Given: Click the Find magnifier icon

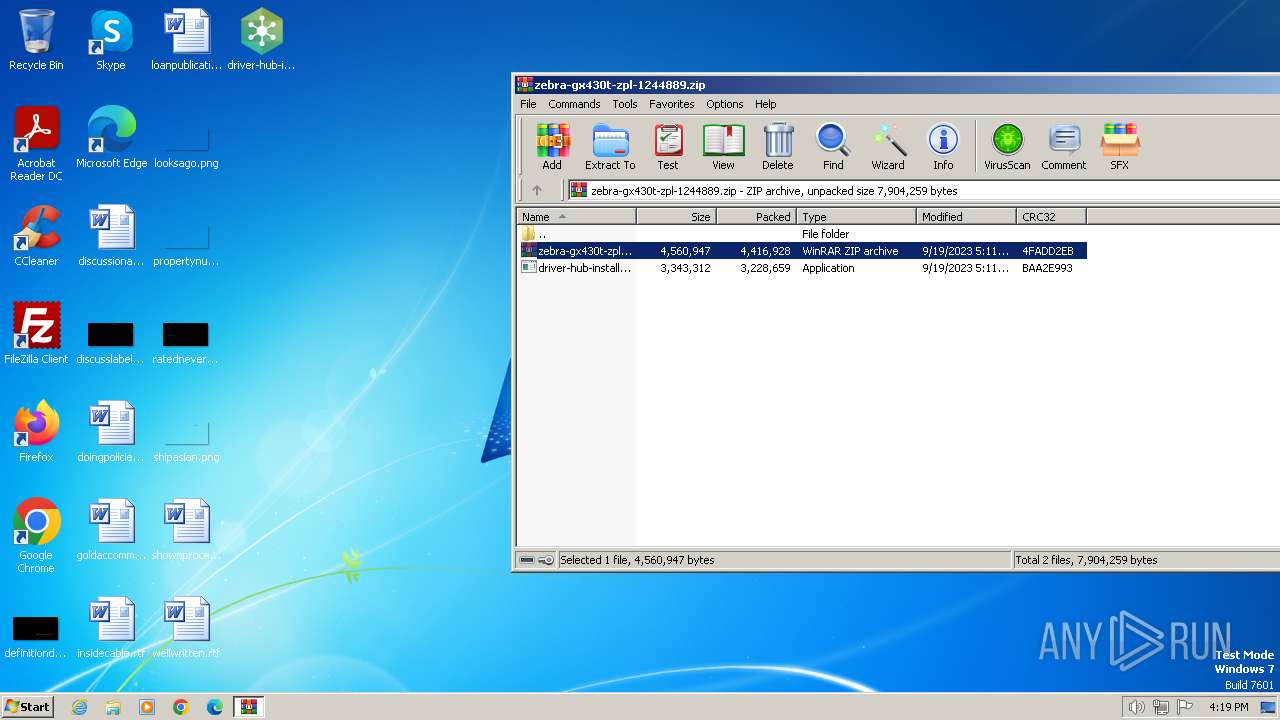Looking at the screenshot, I should pos(833,147).
